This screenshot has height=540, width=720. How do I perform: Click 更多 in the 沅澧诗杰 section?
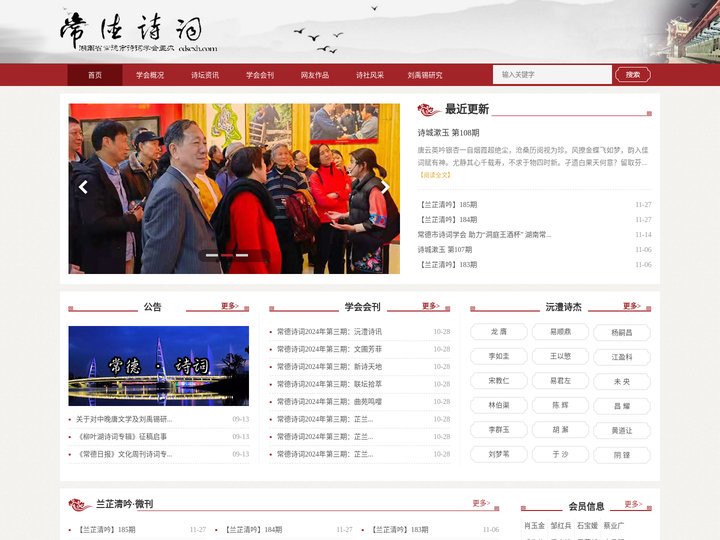(x=632, y=306)
